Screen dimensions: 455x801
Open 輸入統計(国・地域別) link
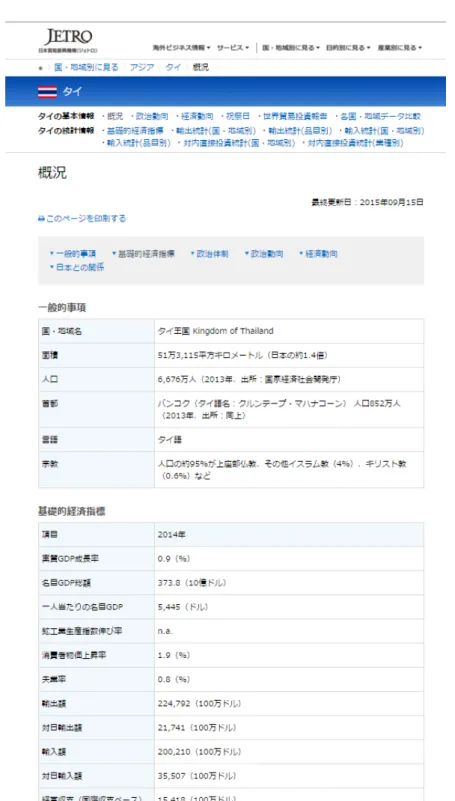coord(385,131)
